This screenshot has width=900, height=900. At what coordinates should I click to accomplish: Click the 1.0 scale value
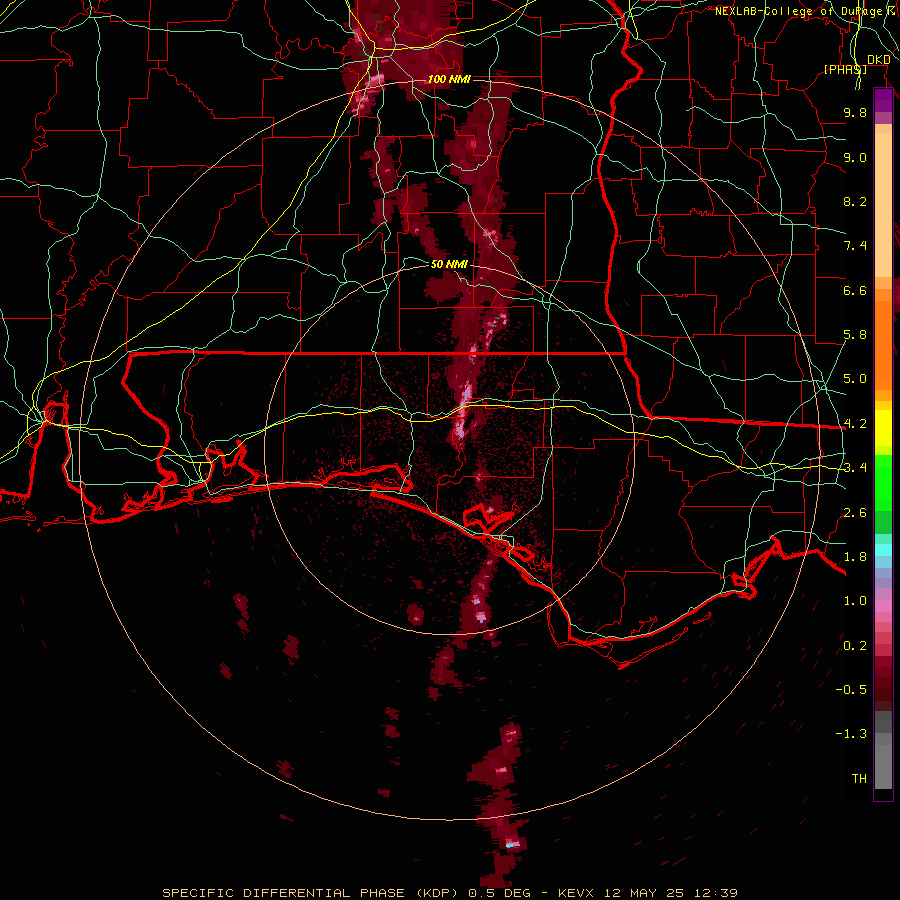[x=855, y=601]
